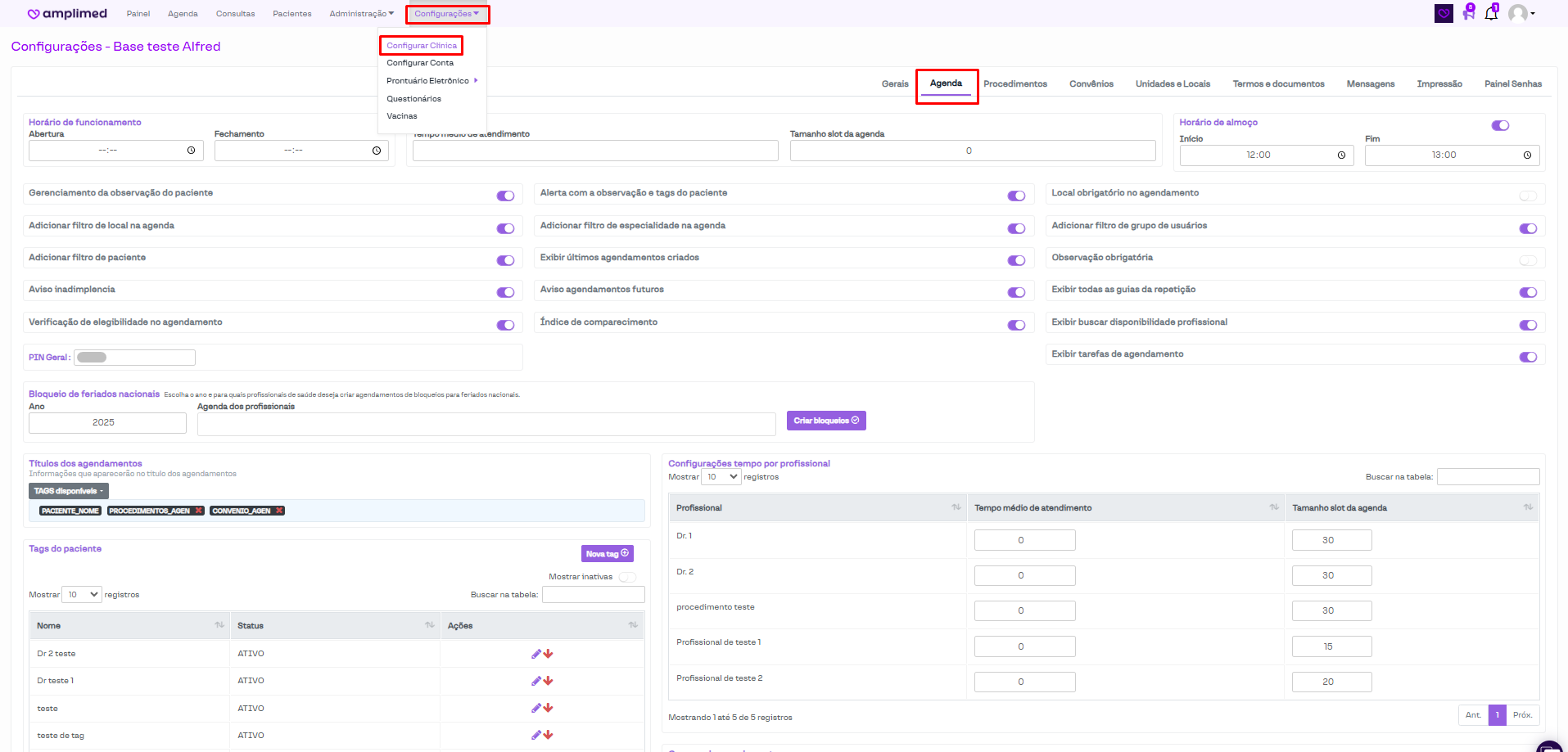The image size is (1568, 752).
Task: Switch to the Procedimentos tab
Action: 1014,84
